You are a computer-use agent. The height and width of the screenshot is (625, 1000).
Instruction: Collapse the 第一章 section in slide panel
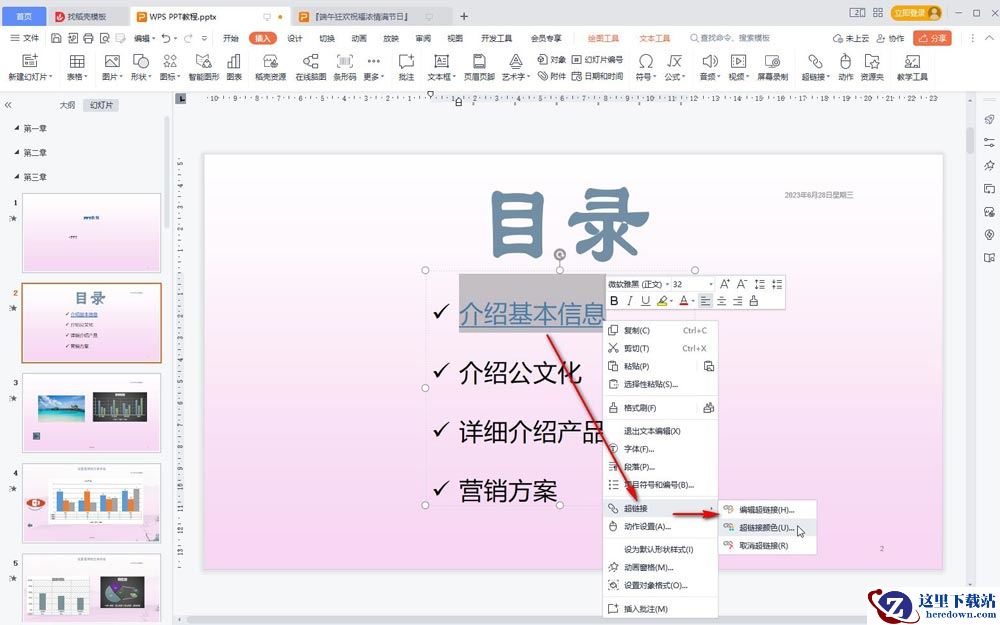(x=17, y=128)
